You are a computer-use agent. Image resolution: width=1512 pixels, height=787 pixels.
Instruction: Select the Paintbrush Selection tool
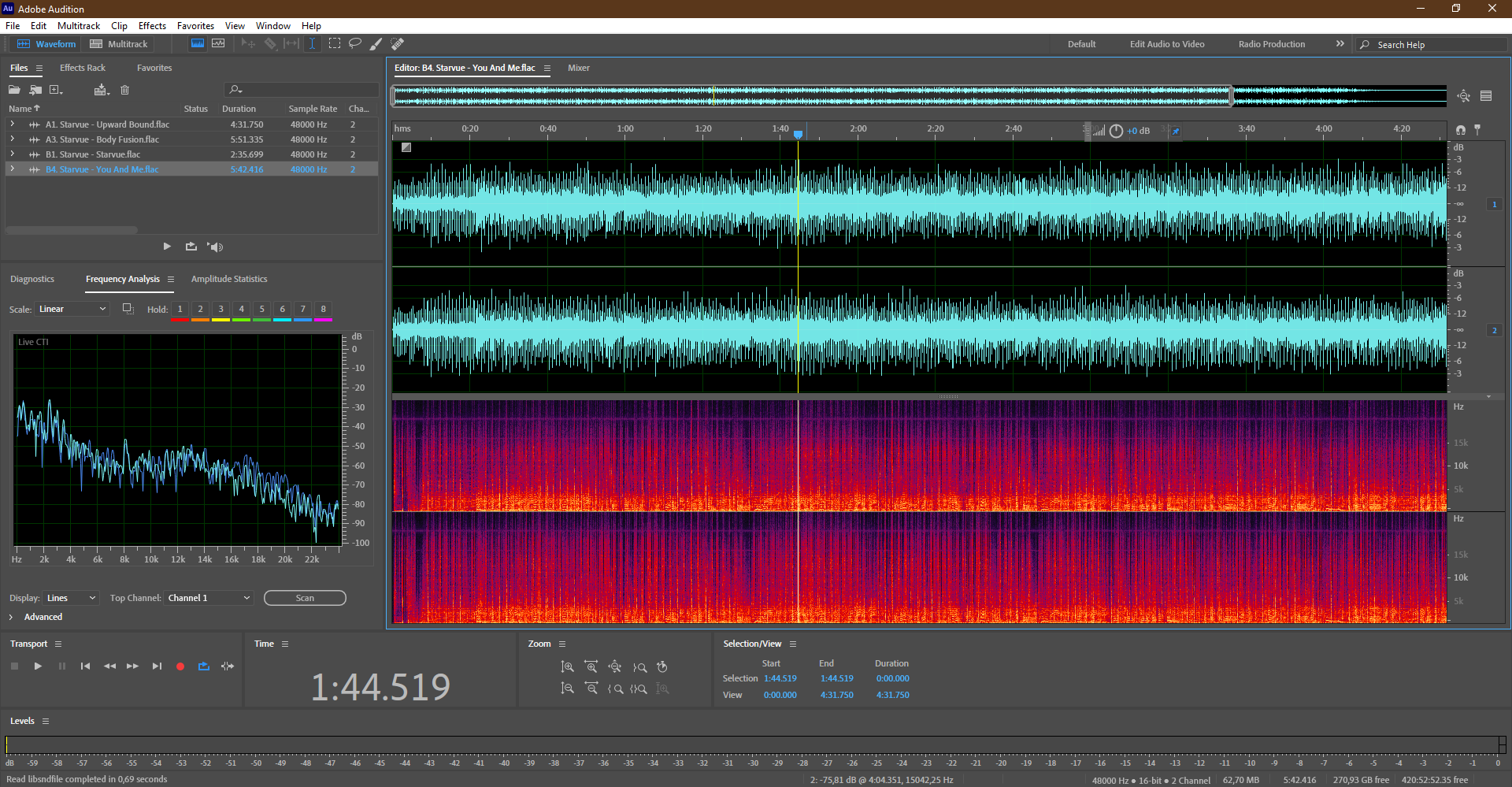(x=376, y=43)
